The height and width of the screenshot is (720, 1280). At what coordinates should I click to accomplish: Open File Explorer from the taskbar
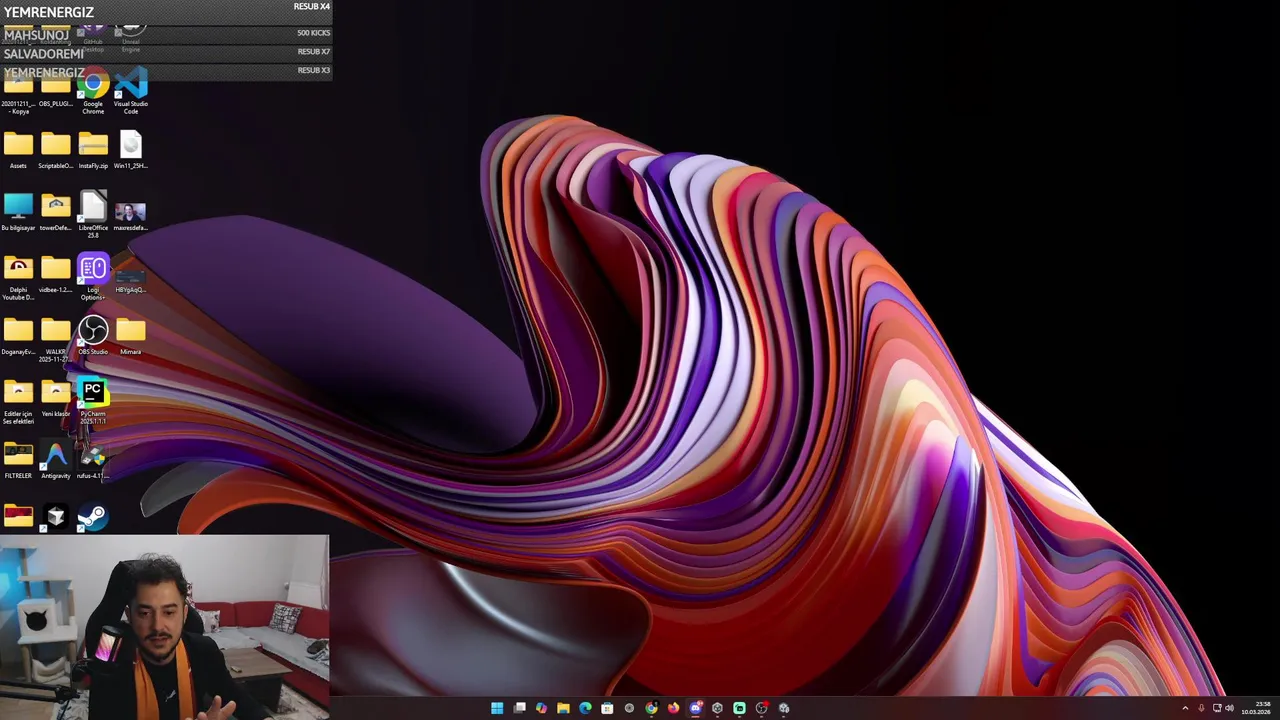tap(563, 708)
